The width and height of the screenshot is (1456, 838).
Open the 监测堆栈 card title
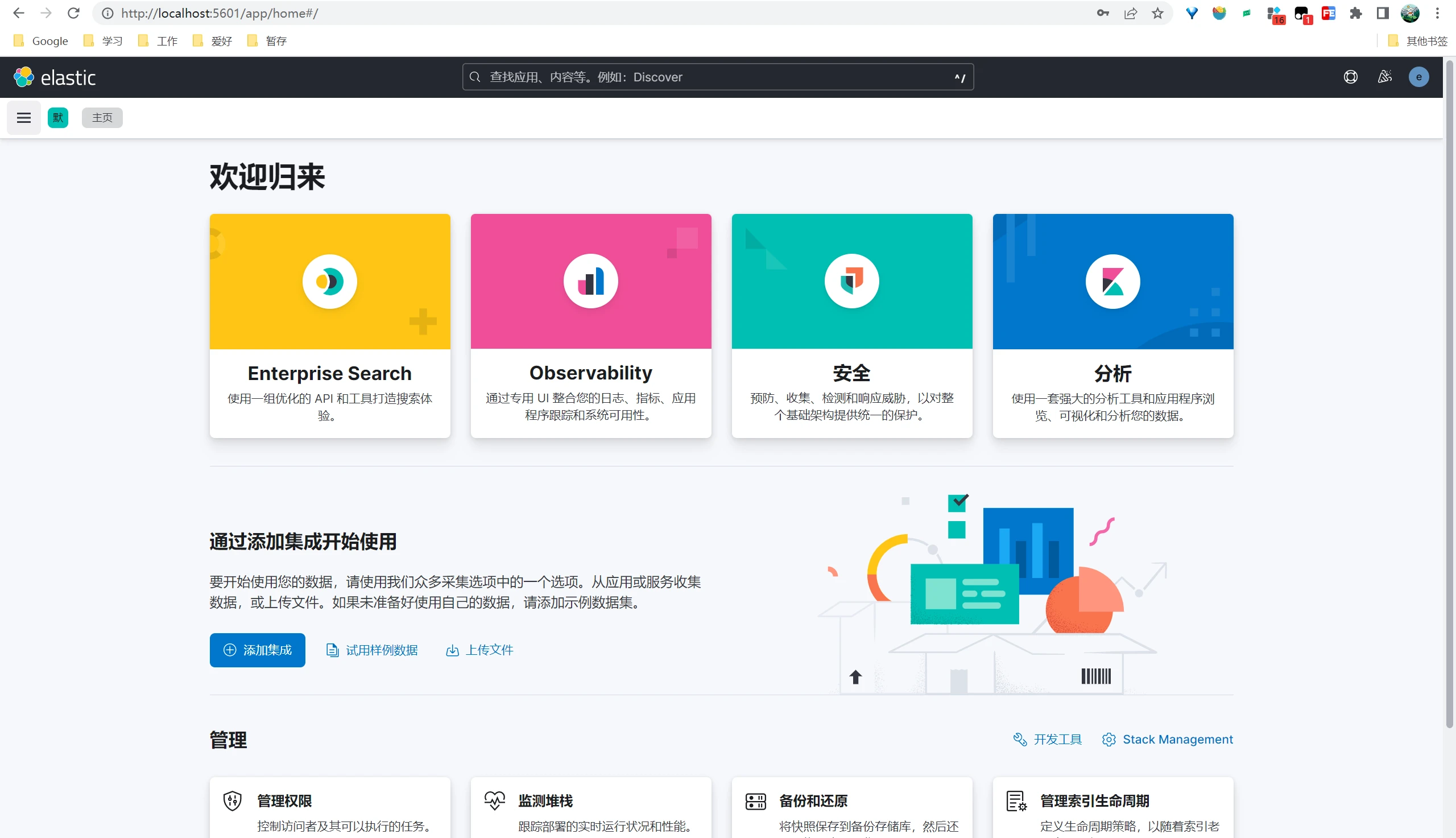tap(545, 800)
